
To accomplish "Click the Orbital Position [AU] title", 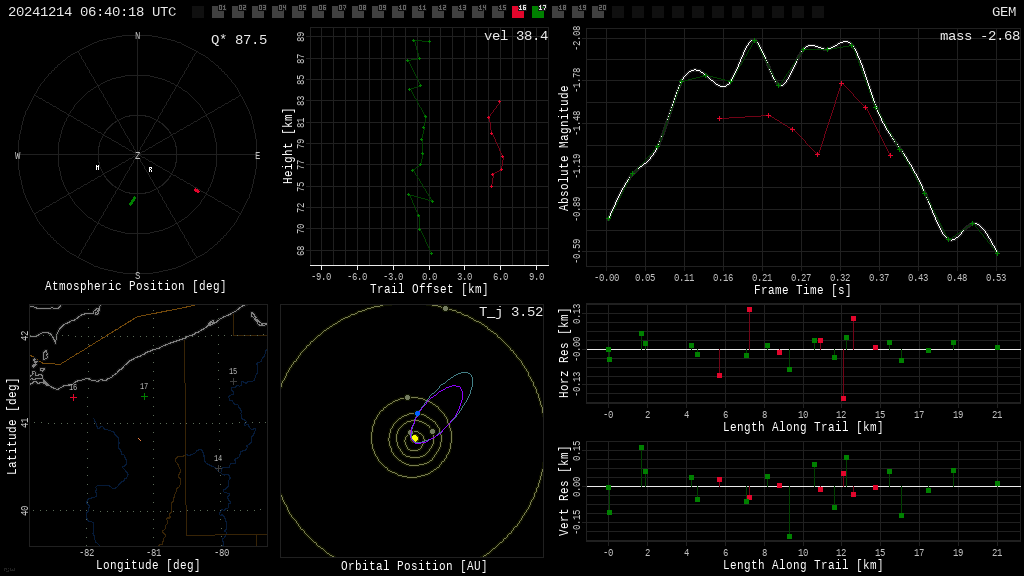I will tap(414, 566).
